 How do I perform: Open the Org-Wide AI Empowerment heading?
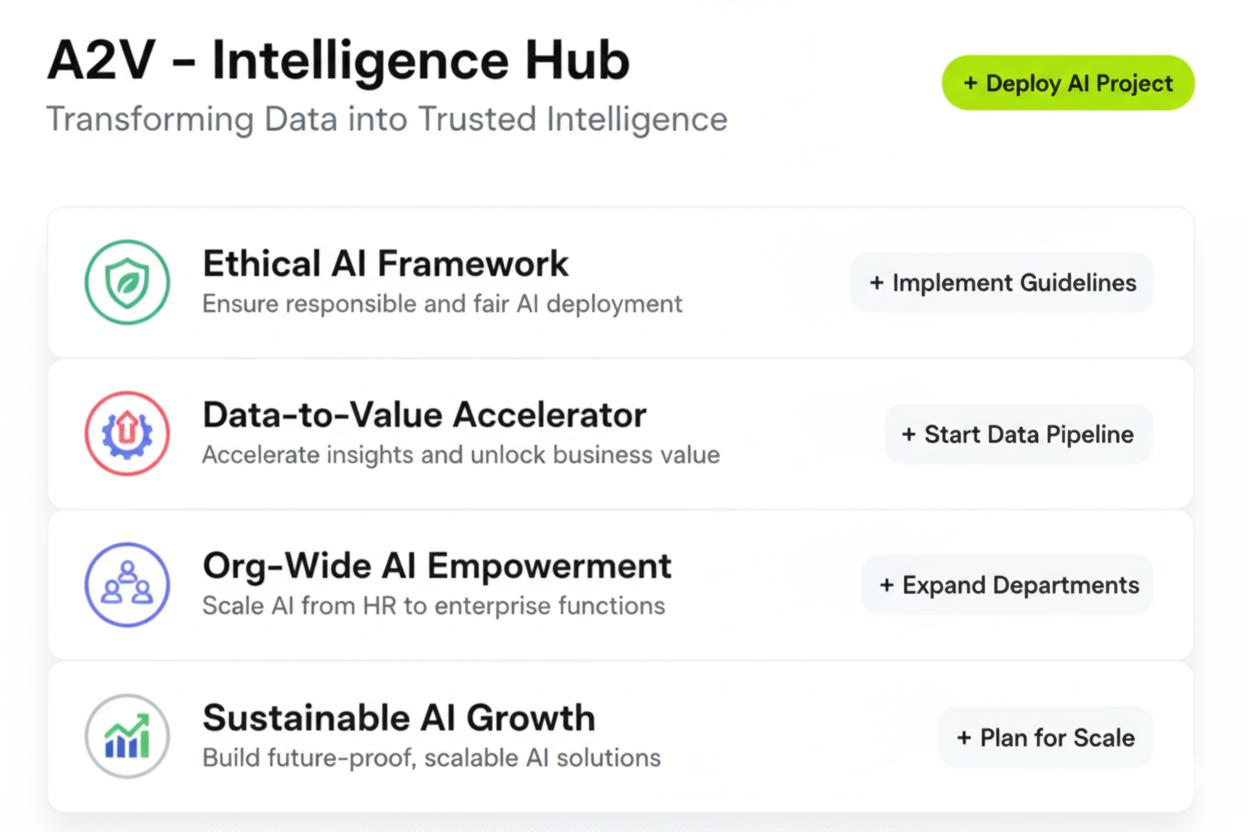click(437, 566)
